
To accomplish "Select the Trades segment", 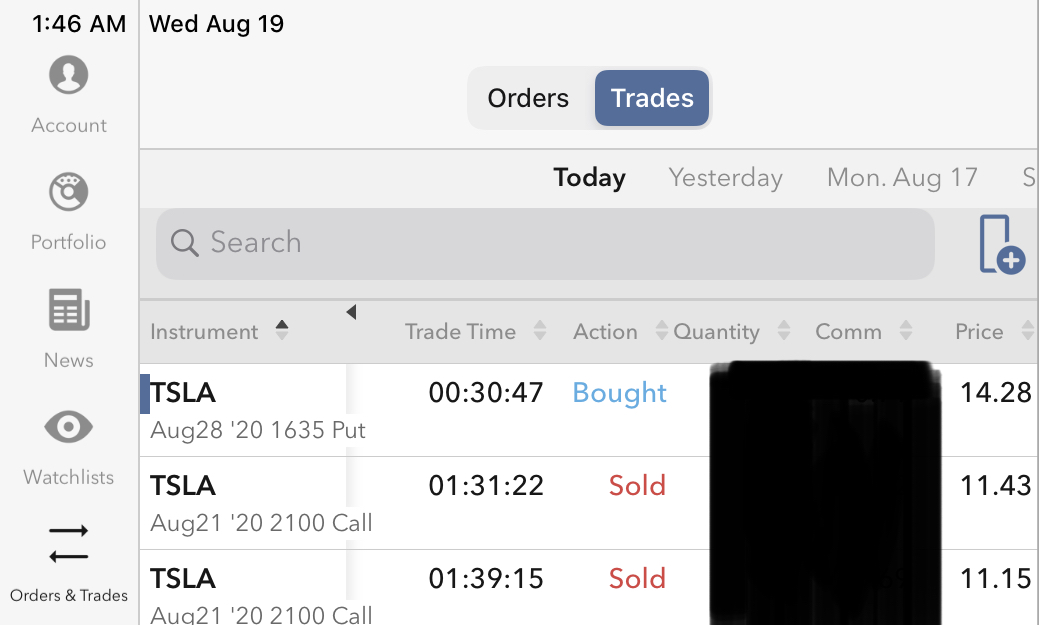I will coord(652,98).
